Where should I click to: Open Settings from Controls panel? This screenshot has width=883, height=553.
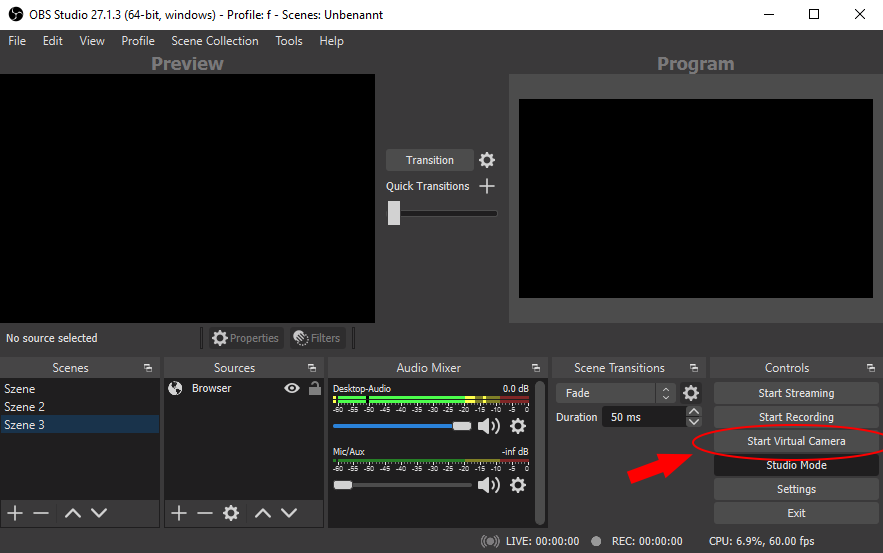[796, 489]
